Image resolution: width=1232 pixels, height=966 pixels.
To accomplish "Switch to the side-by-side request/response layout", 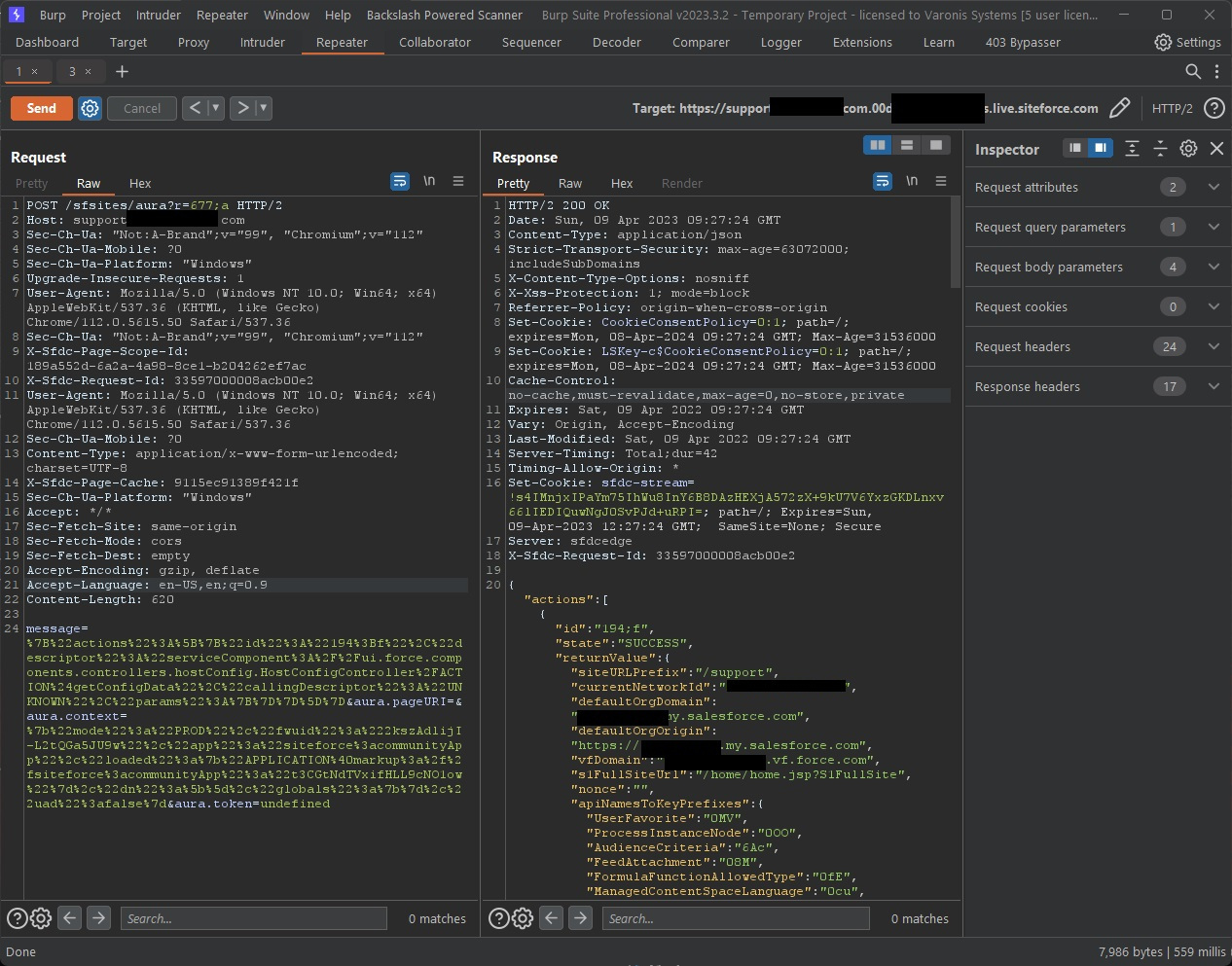I will coord(878,145).
